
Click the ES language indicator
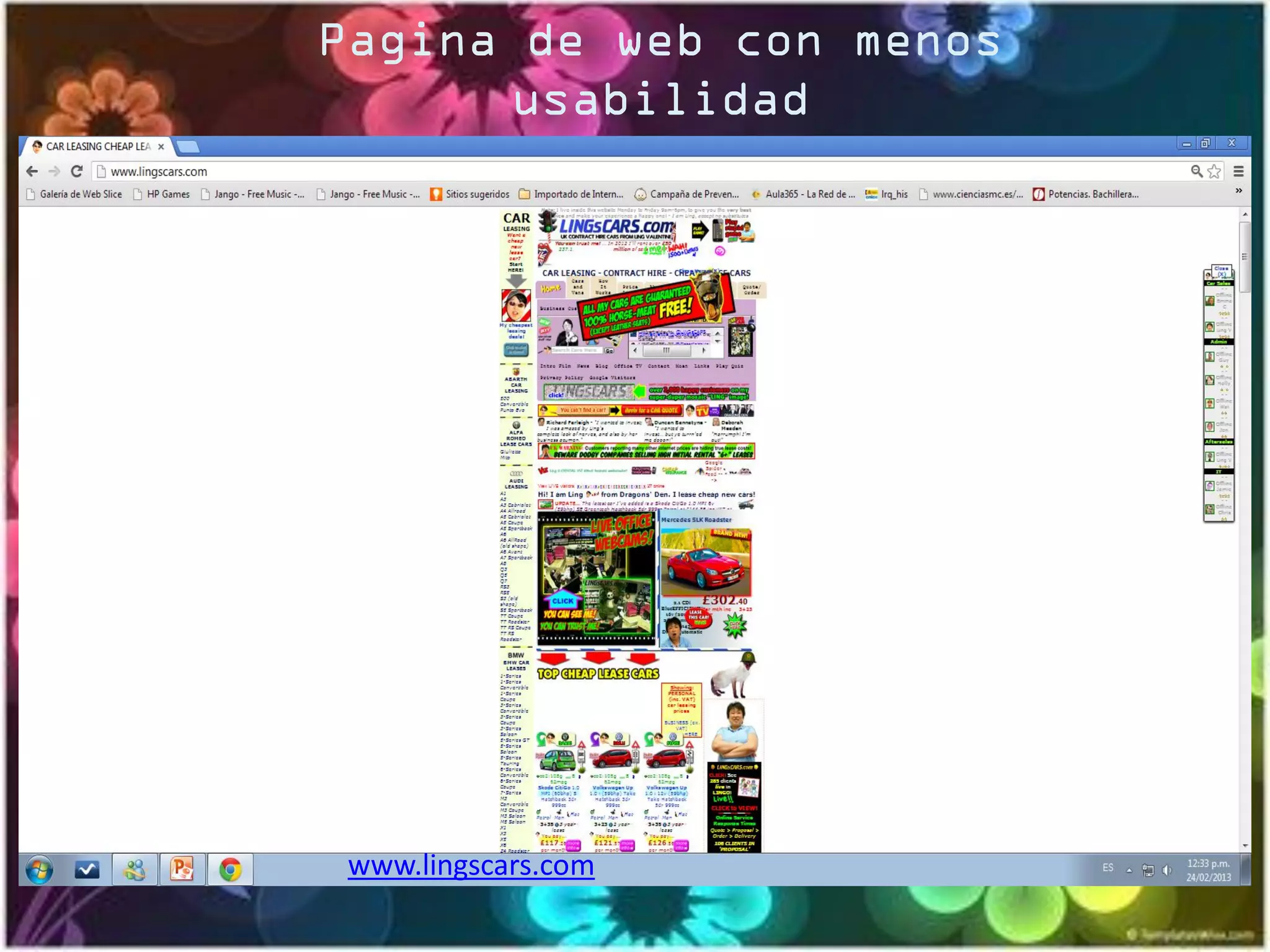click(x=1108, y=868)
